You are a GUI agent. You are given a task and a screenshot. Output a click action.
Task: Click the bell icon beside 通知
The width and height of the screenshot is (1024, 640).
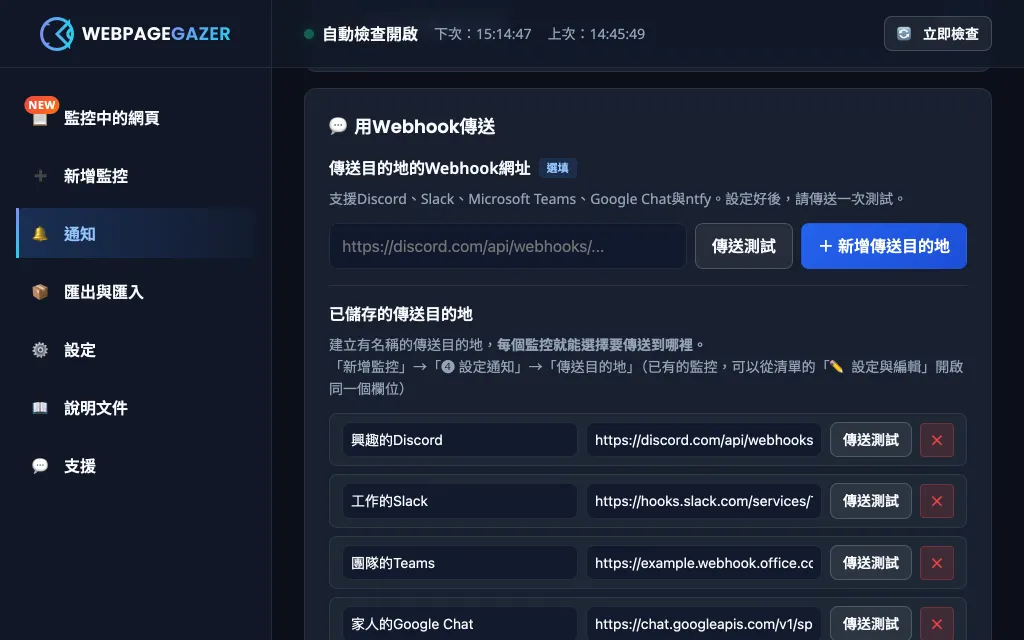click(40, 233)
